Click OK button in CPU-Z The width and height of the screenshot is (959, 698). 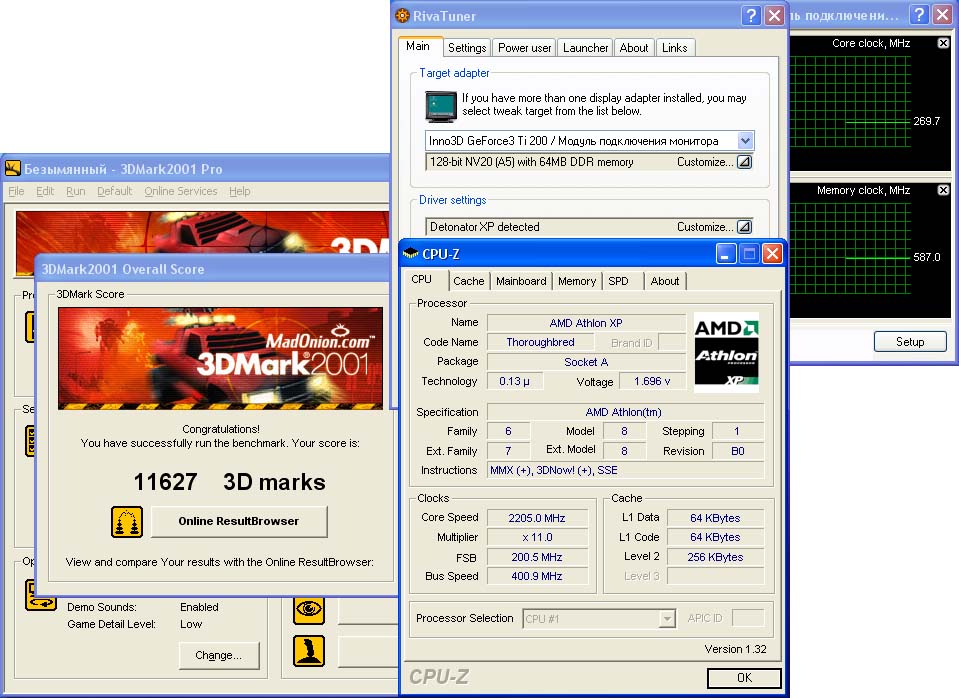click(x=744, y=678)
